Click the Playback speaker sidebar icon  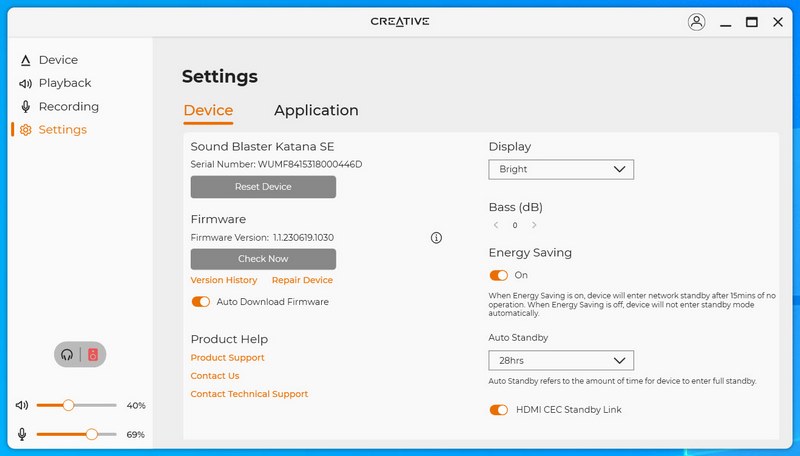tap(26, 84)
